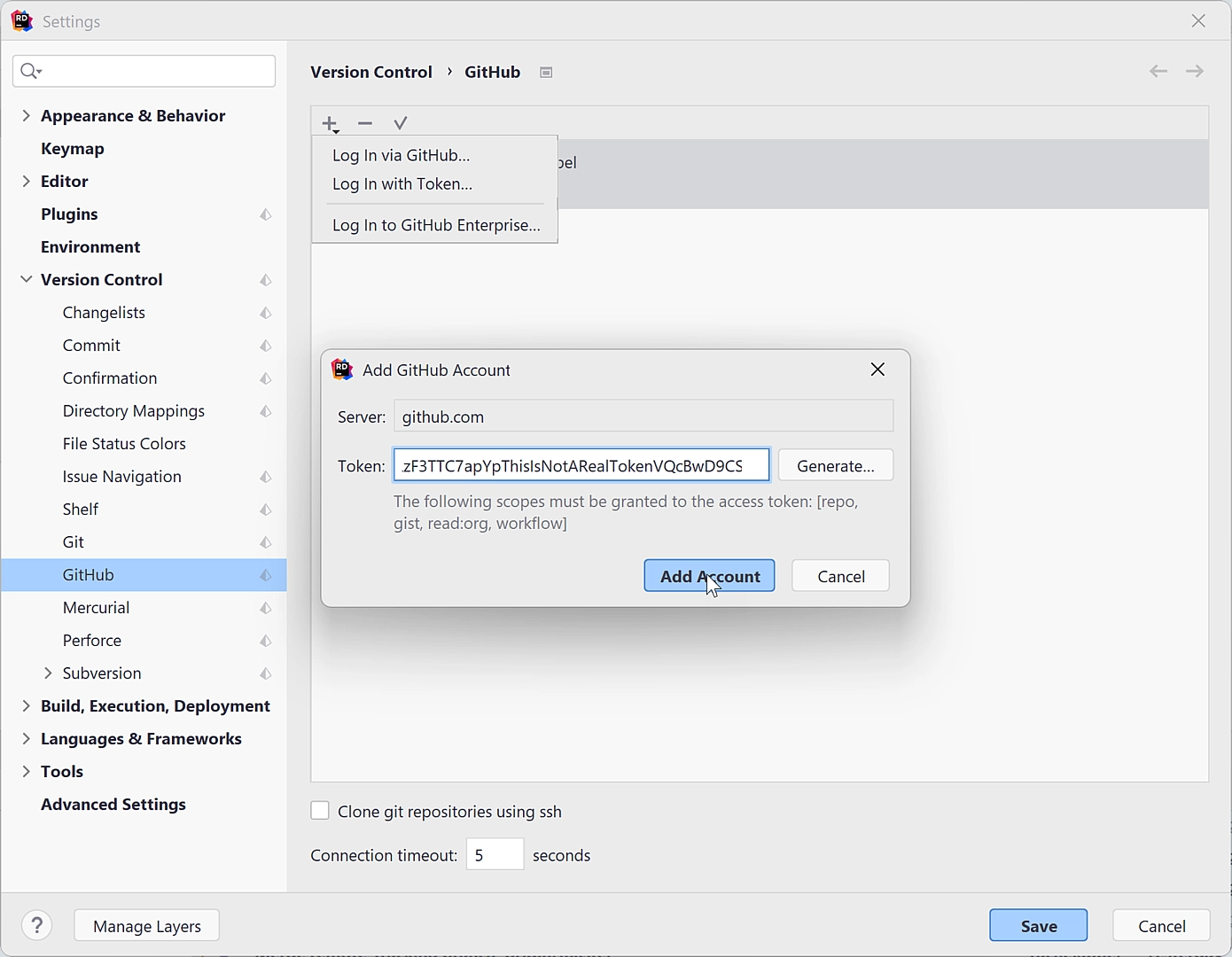Click the Rider logo in Add GitHub Account dialog

pos(342,370)
